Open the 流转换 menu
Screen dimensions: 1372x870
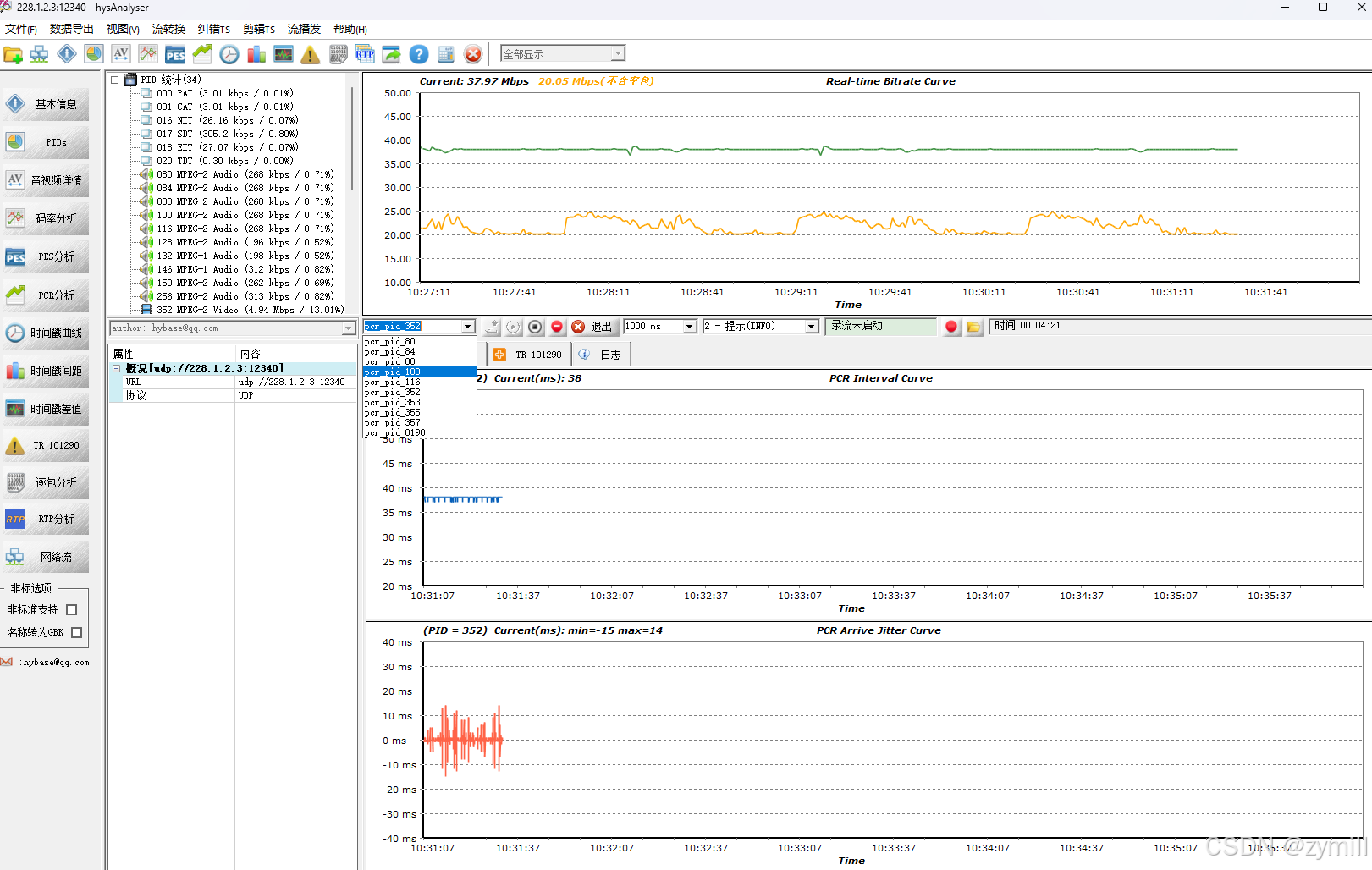168,29
